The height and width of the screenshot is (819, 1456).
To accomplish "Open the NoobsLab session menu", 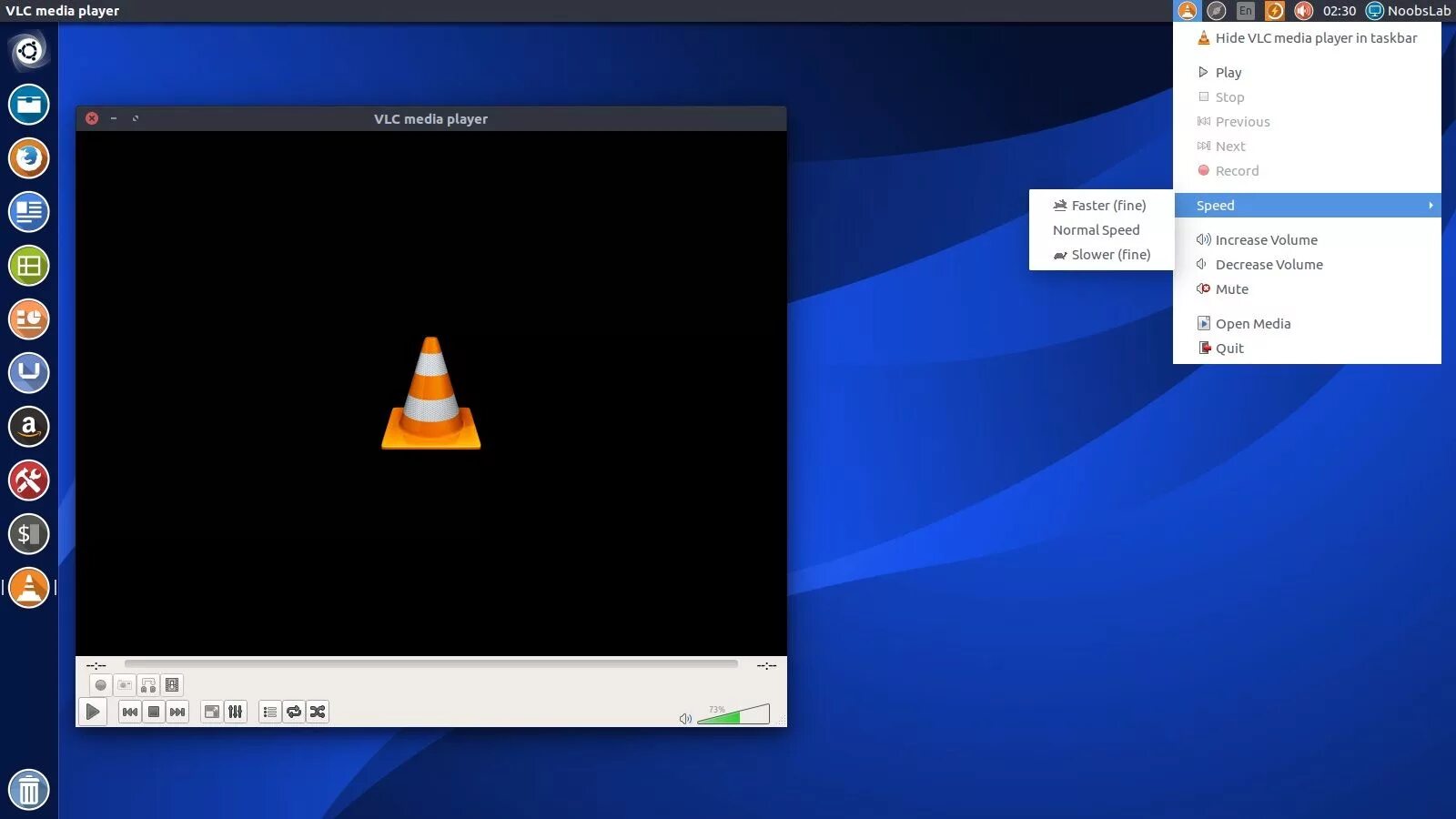I will [1409, 11].
